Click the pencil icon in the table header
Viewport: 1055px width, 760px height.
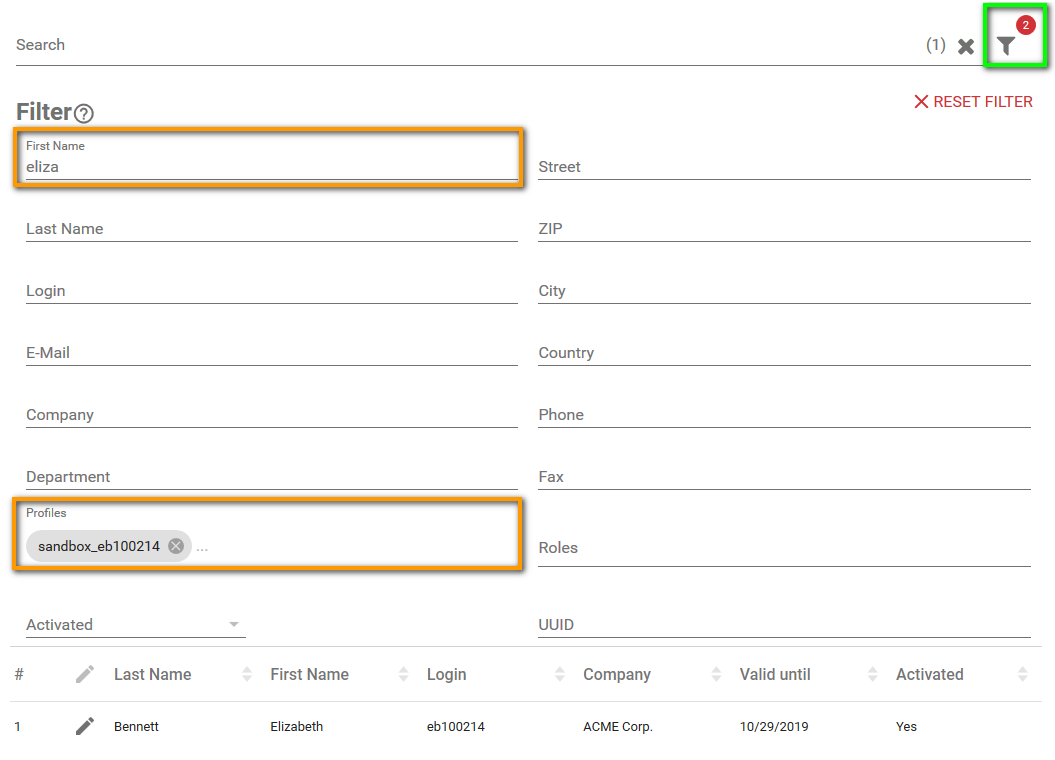pyautogui.click(x=85, y=675)
